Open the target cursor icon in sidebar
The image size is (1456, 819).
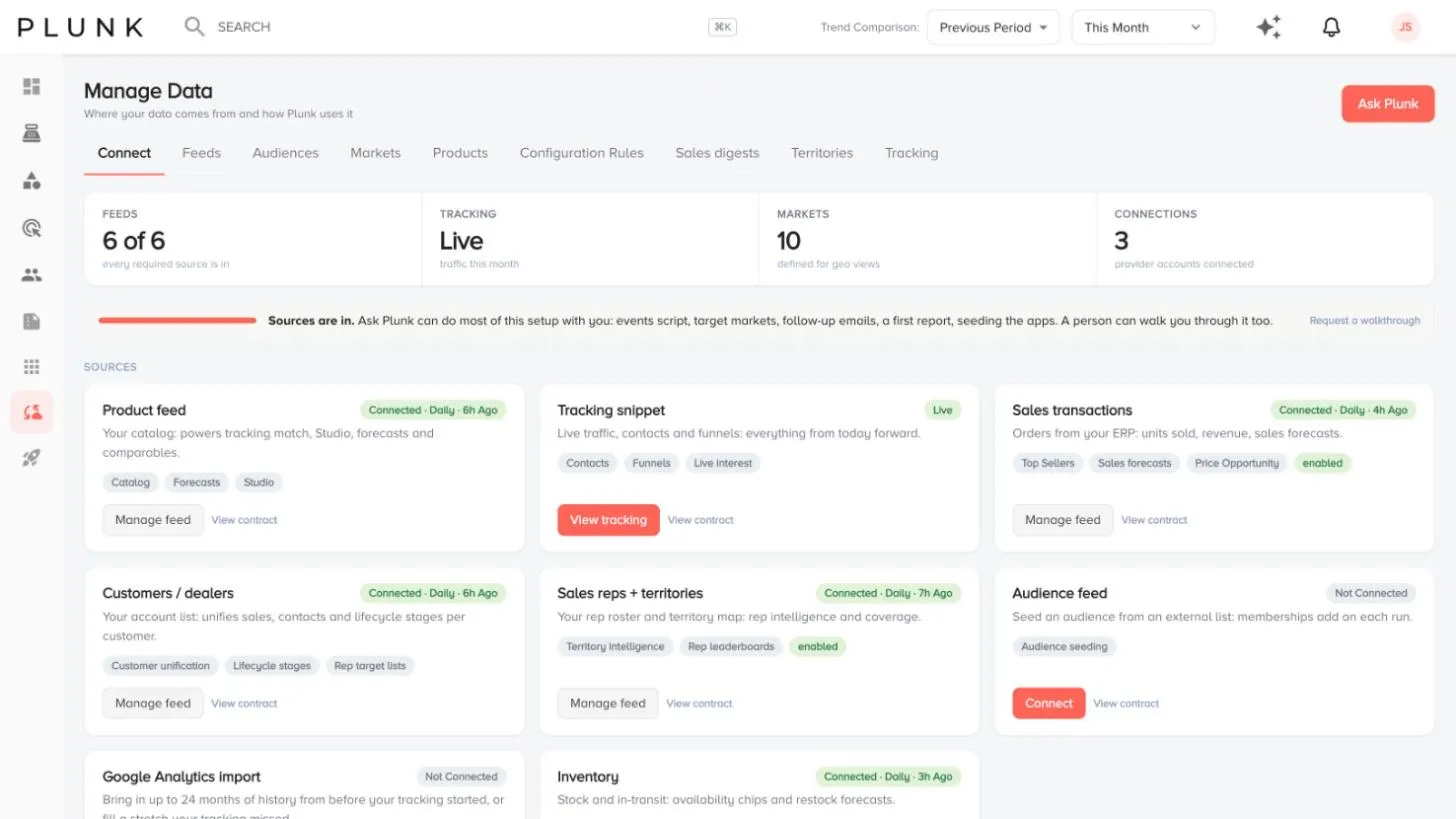pyautogui.click(x=31, y=228)
